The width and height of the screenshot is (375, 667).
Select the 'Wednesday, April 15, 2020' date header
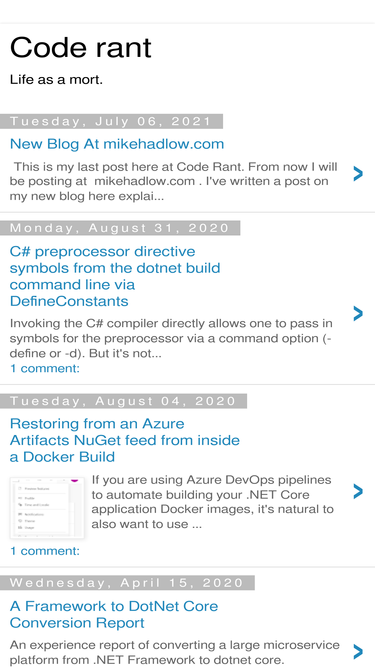[x=127, y=583]
